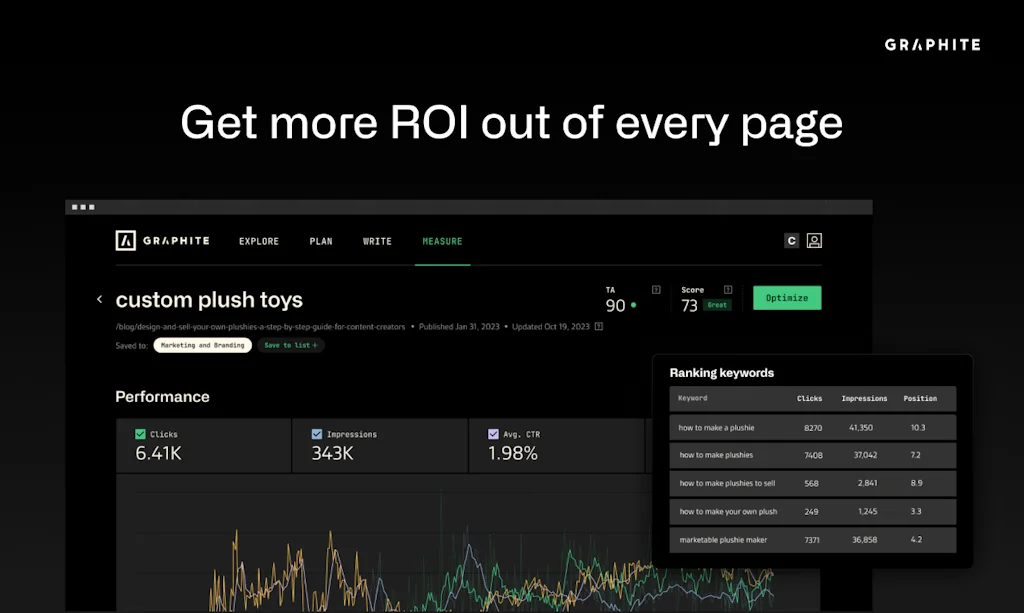Select the Write tab
Viewport: 1024px width, 613px height.
point(377,241)
